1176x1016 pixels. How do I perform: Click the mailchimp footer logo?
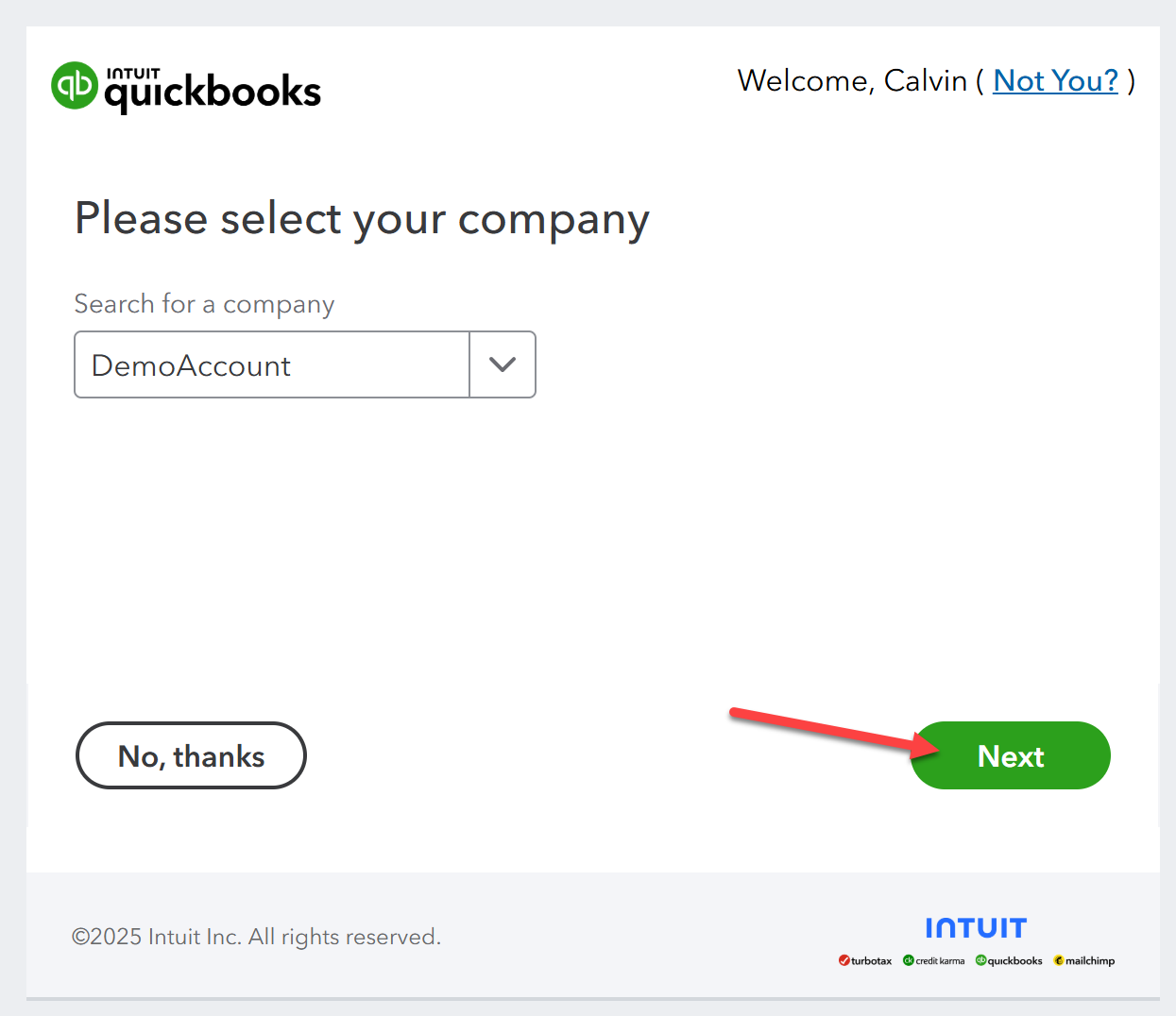pos(1084,960)
